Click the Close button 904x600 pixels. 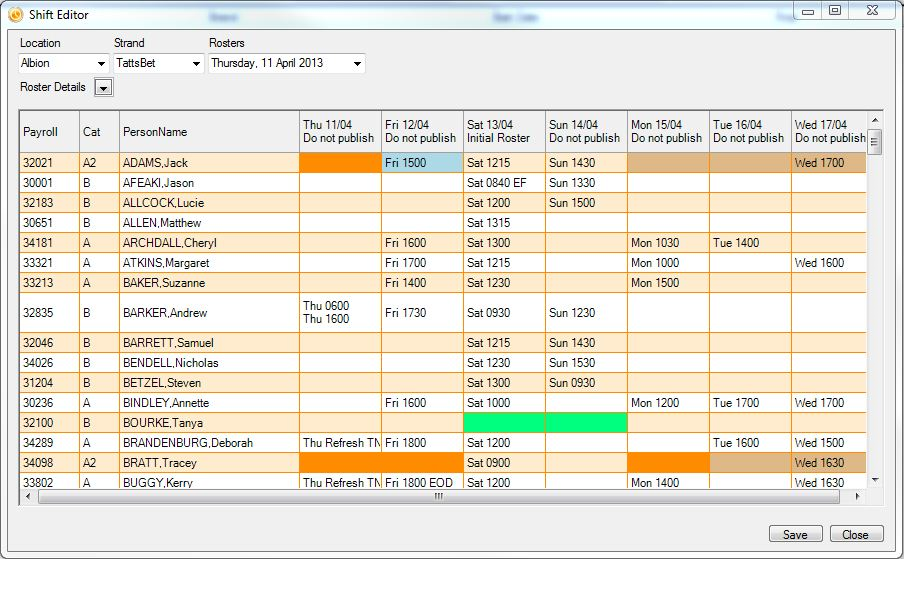click(856, 534)
